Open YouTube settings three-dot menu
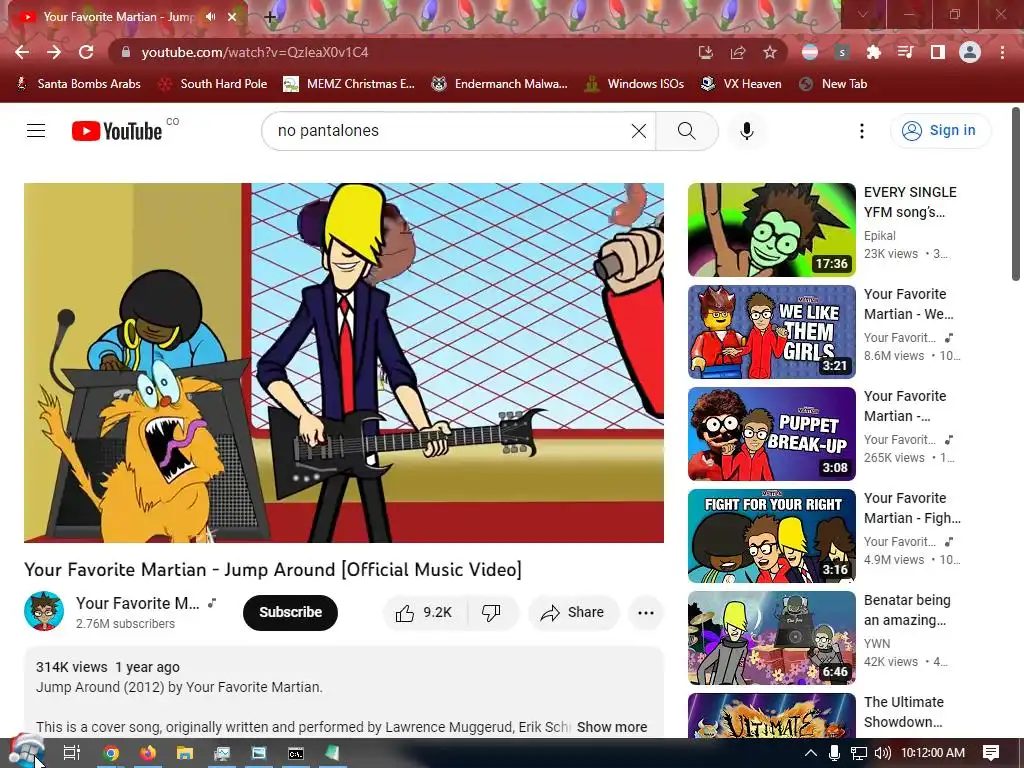Screen dimensions: 1024x768 (861, 131)
